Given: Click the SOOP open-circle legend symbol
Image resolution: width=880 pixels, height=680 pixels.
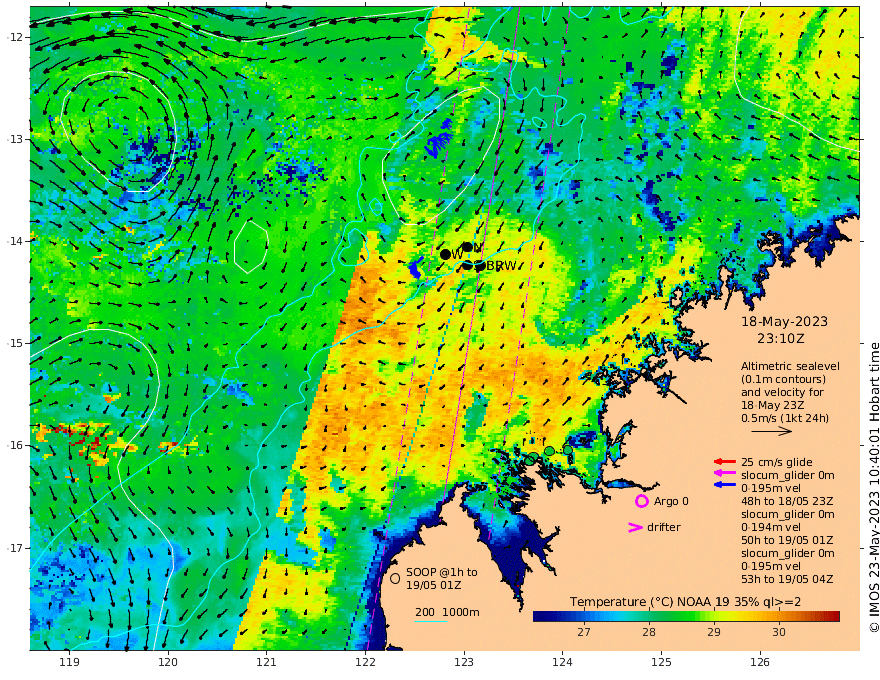Looking at the screenshot, I should pos(395,578).
